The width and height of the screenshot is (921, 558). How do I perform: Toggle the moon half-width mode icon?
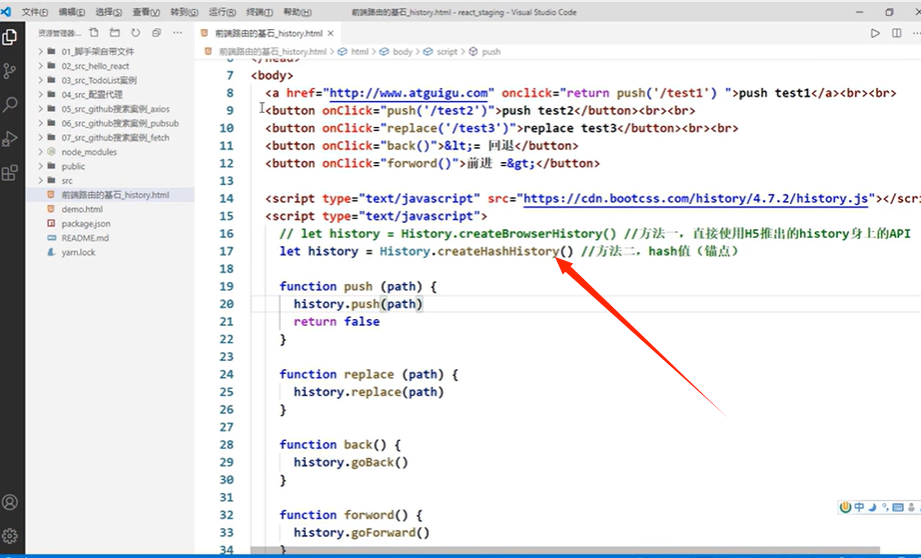[872, 507]
